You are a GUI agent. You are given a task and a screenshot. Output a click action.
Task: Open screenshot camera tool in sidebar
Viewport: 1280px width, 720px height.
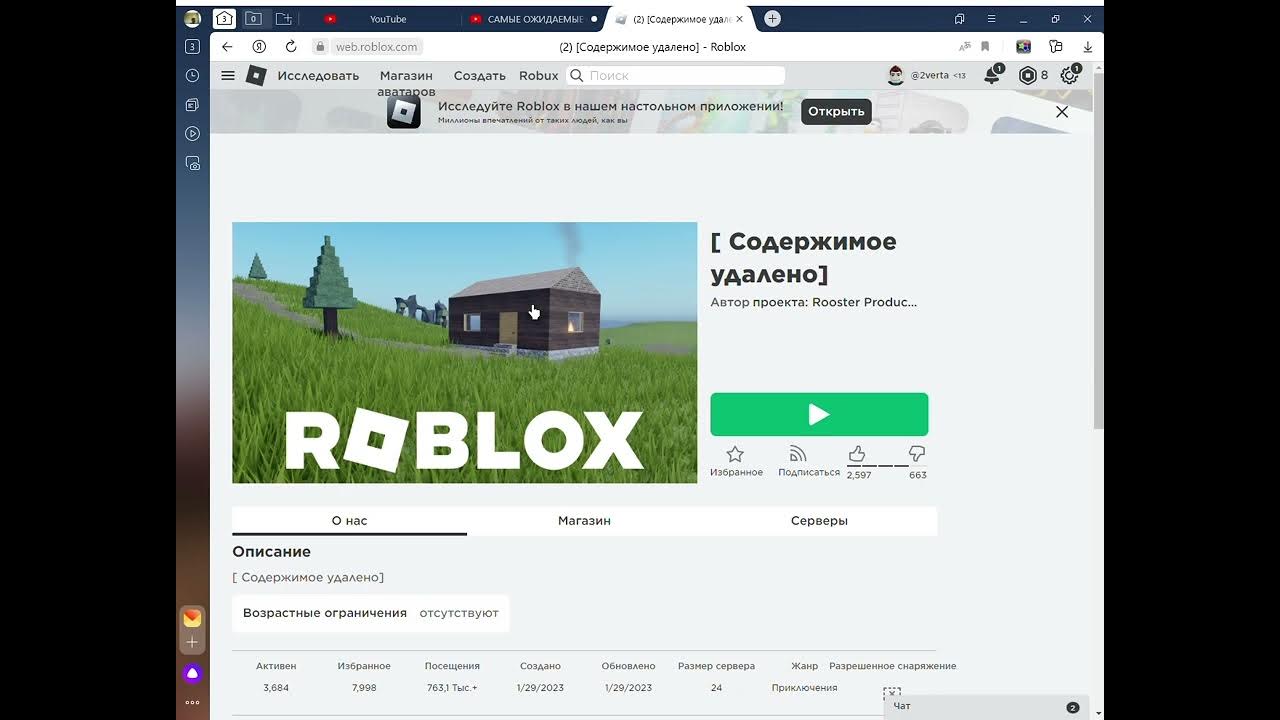(193, 163)
